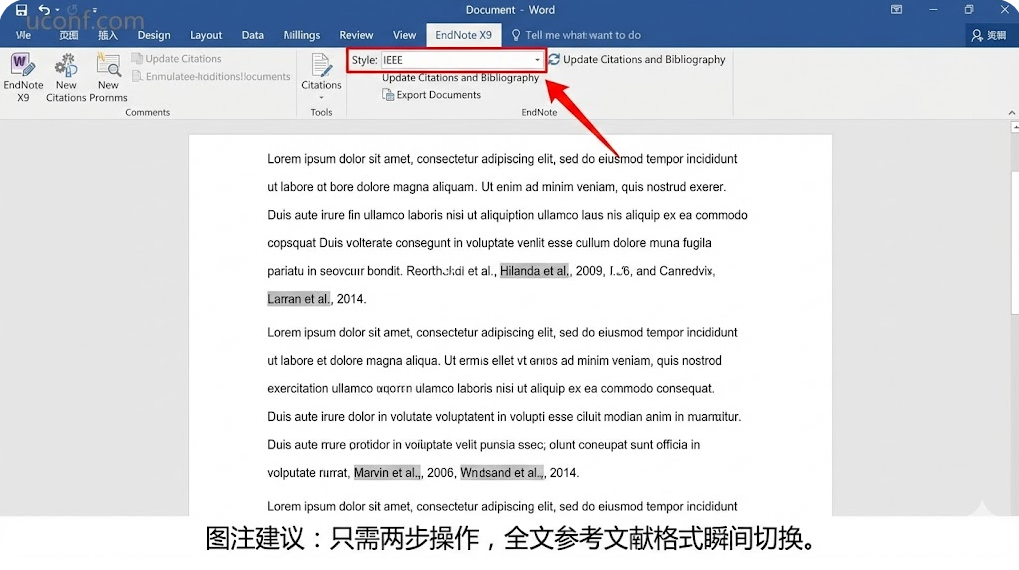
Task: Click the Citations document icon in Tools
Action: [321, 66]
